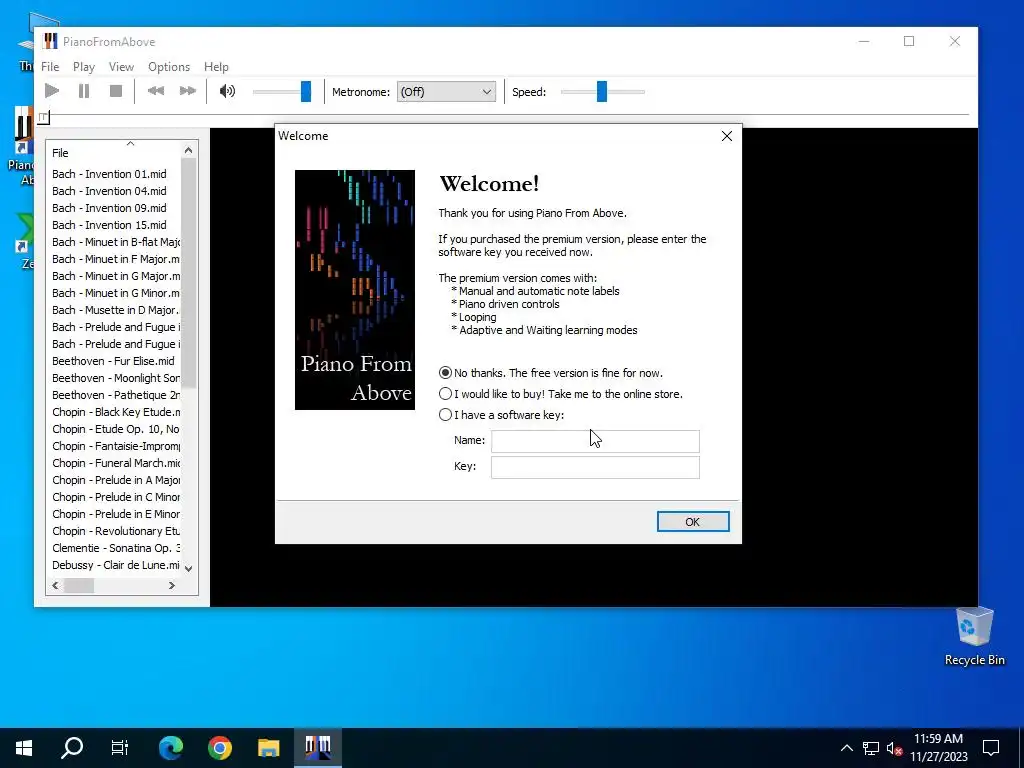Open the Options menu
Screen dimensions: 1024x768
[x=168, y=67]
